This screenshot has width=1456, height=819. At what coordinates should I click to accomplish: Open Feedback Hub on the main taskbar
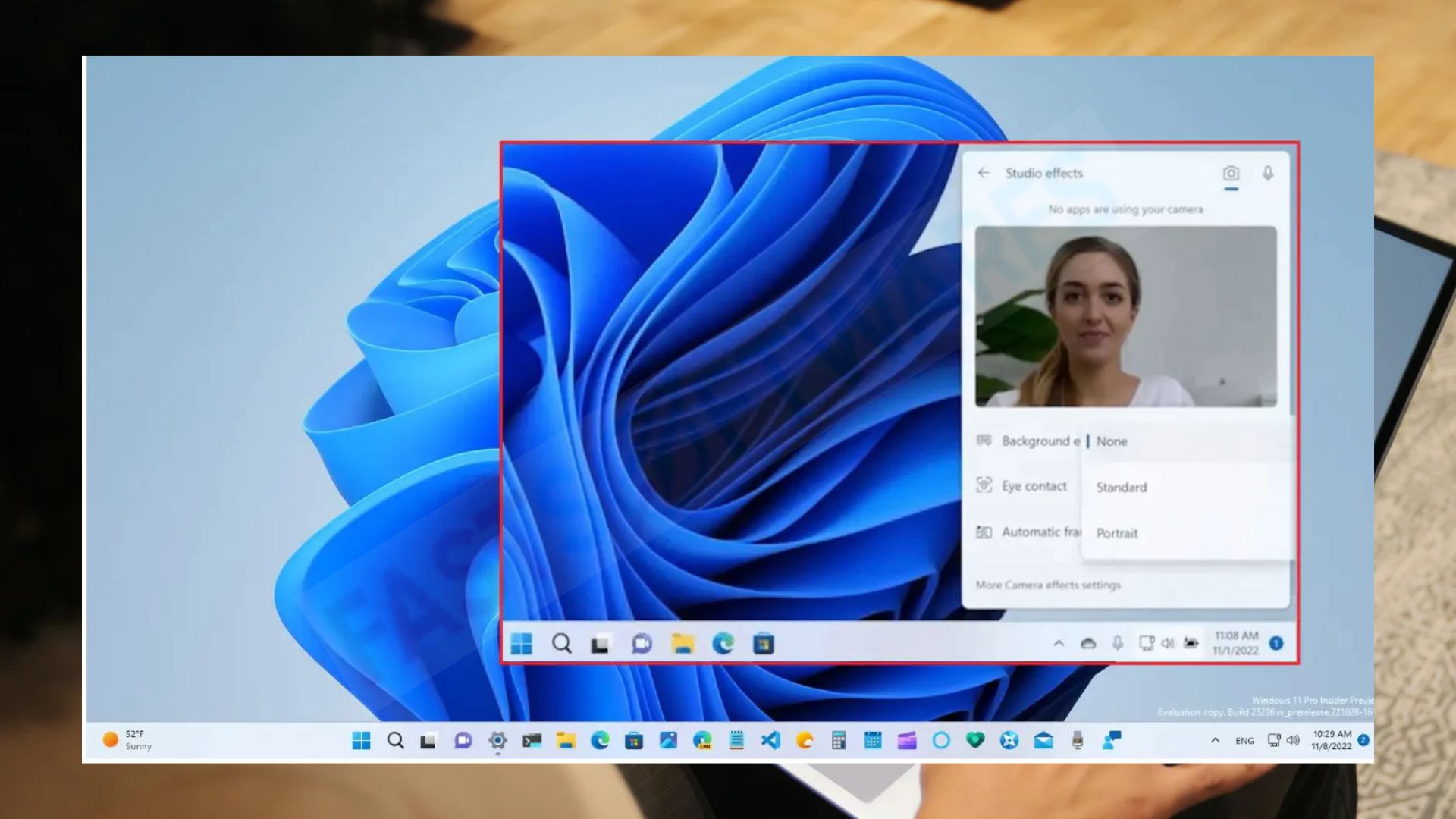point(1112,741)
